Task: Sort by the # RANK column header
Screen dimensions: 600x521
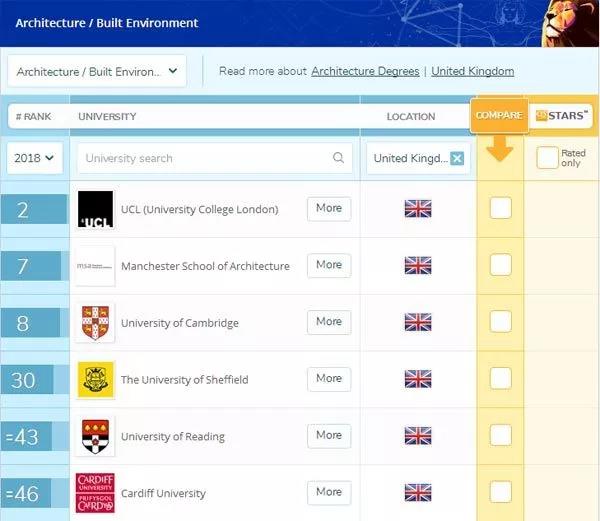Action: (x=34, y=116)
